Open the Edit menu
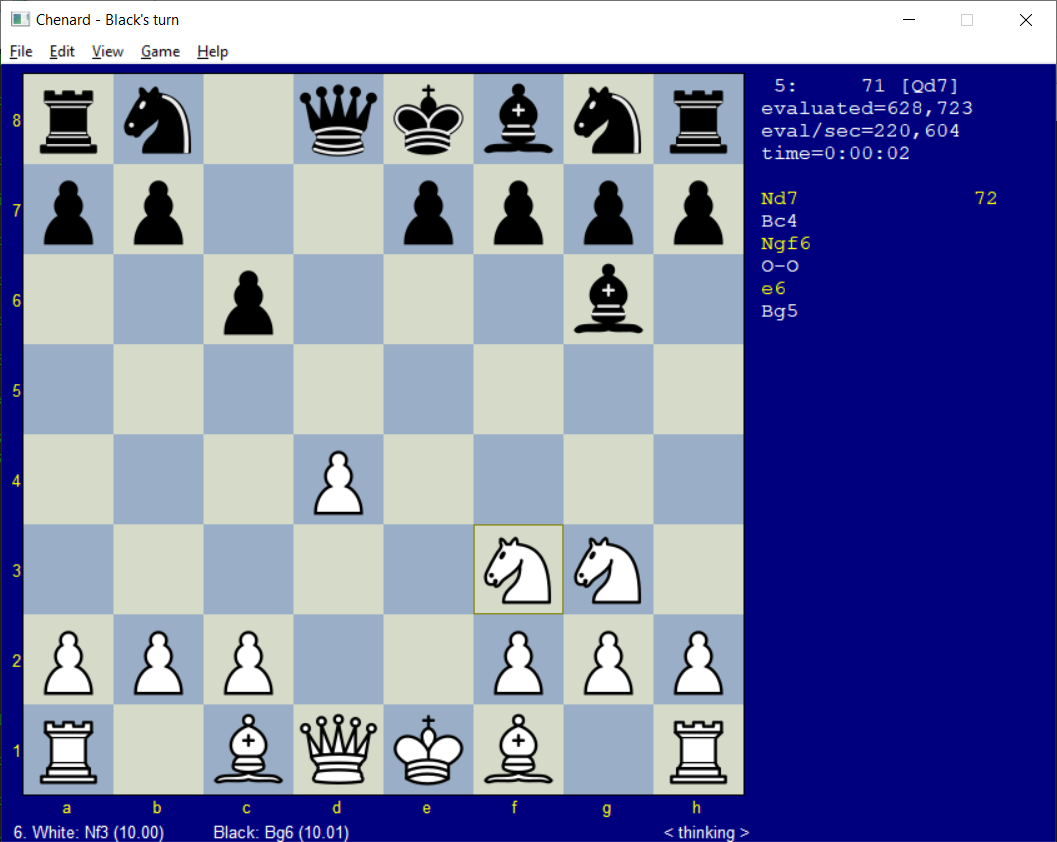1057x842 pixels. [x=62, y=51]
